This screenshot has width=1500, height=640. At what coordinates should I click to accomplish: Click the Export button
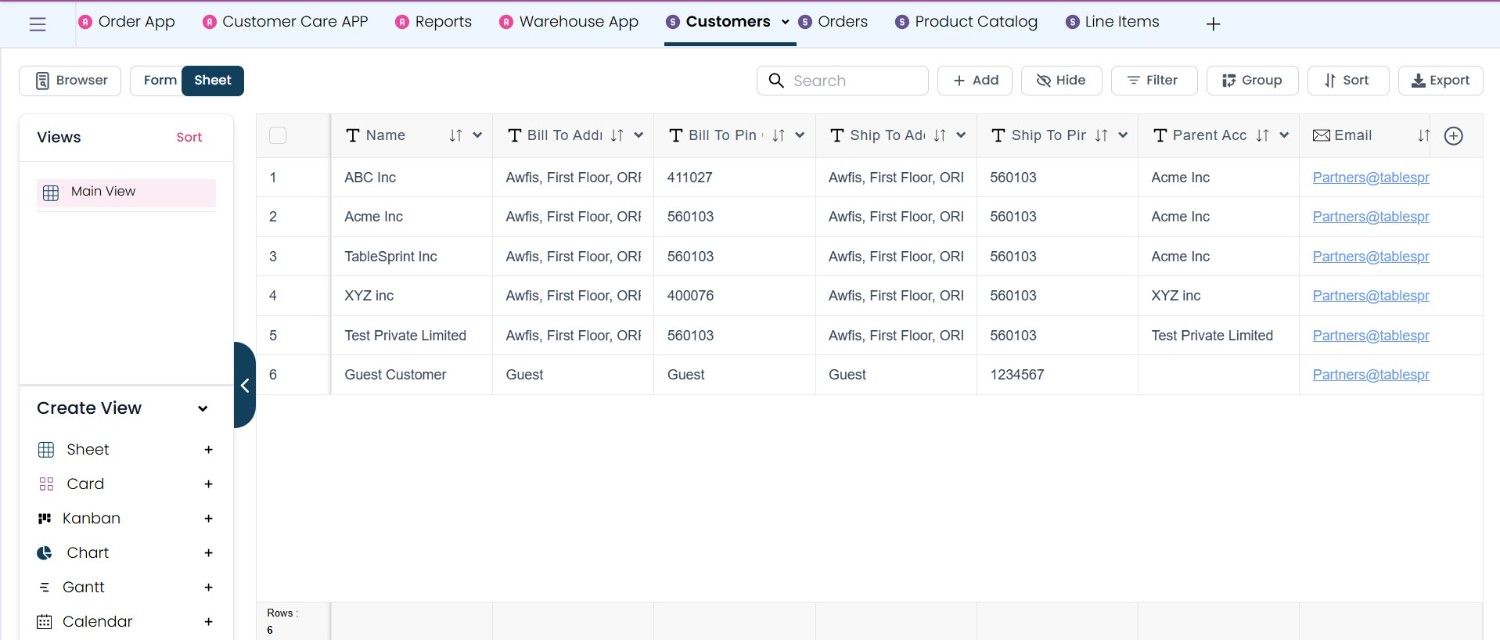pyautogui.click(x=1440, y=81)
